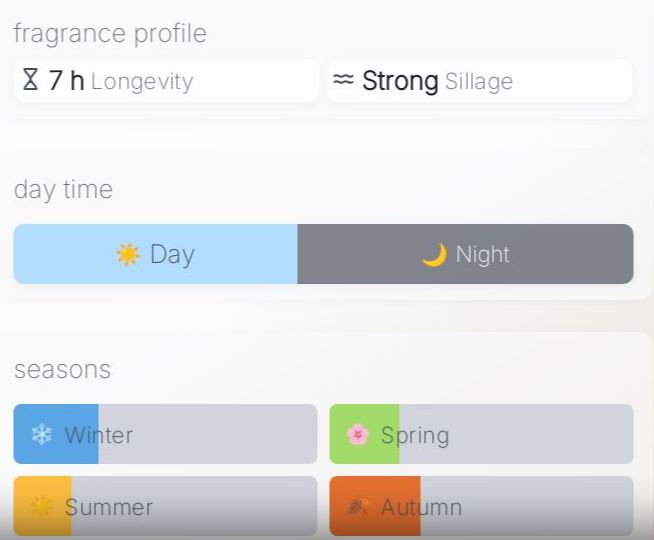Click the Summer sun icon
This screenshot has height=540, width=654.
pos(42,507)
